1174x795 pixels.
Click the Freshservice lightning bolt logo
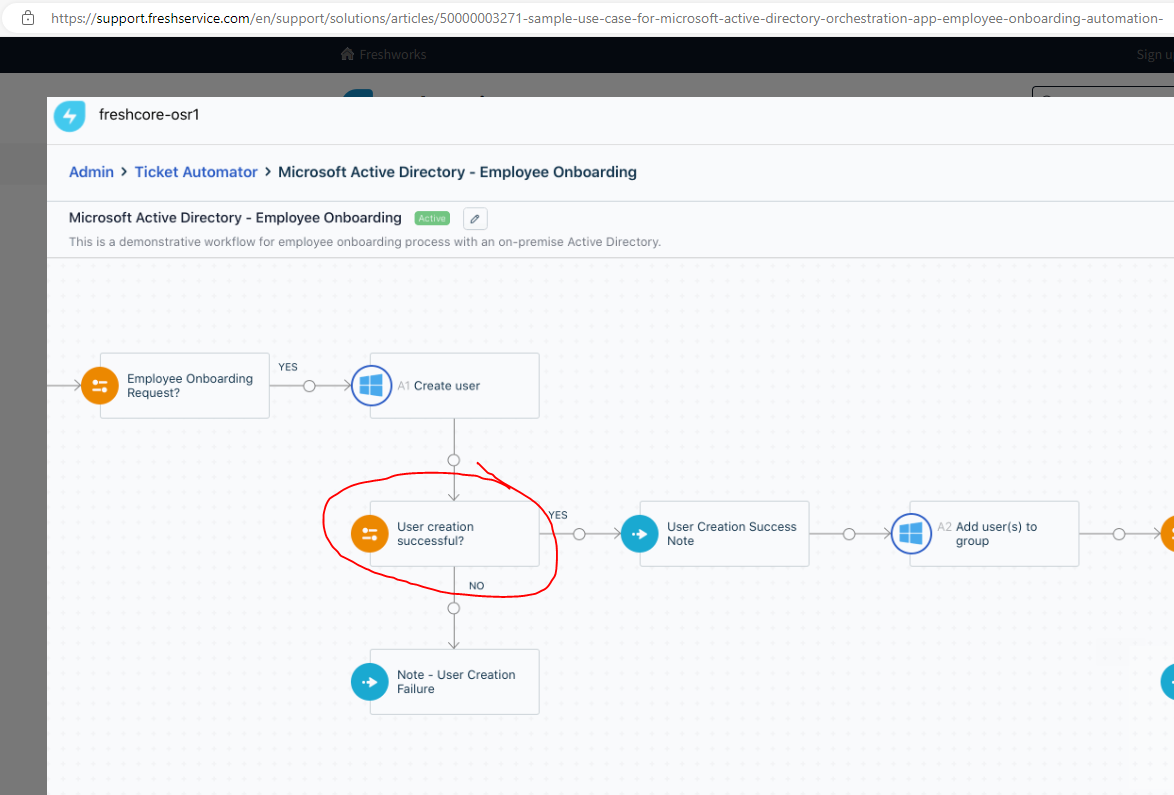click(x=70, y=116)
